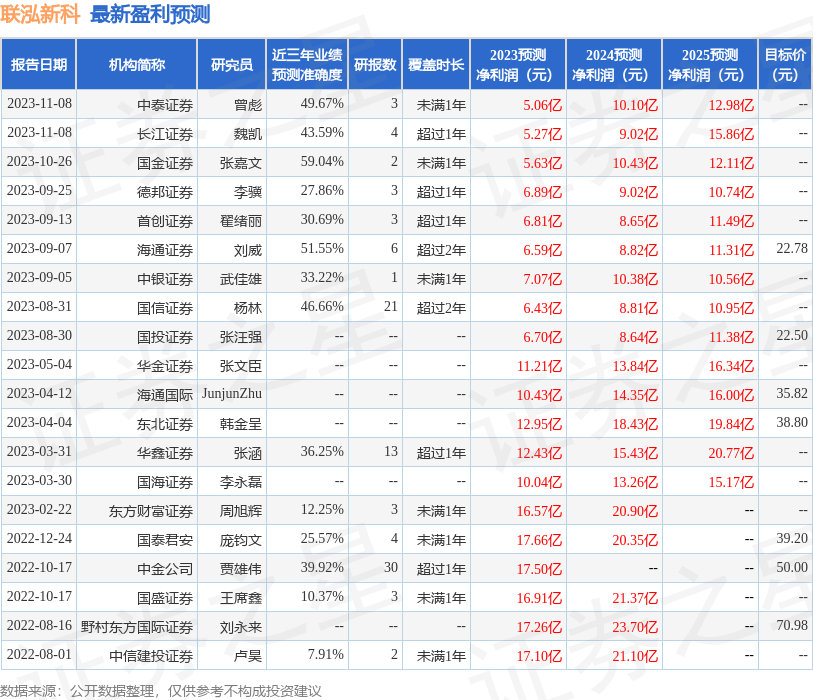Click the 目标价 column header
813x700 pixels.
click(x=785, y=64)
